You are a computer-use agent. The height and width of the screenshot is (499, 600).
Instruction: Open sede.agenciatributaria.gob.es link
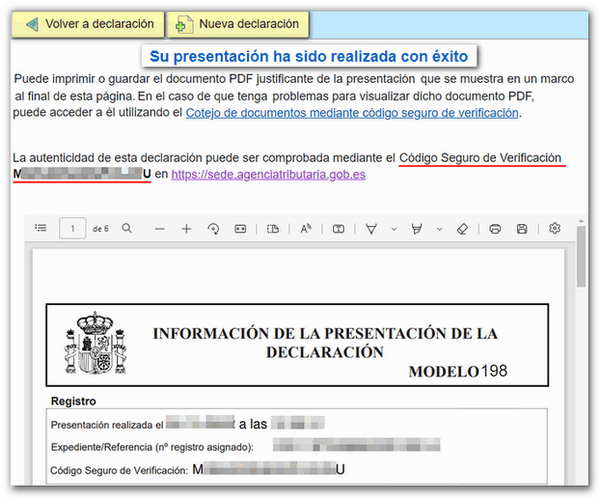(268, 174)
